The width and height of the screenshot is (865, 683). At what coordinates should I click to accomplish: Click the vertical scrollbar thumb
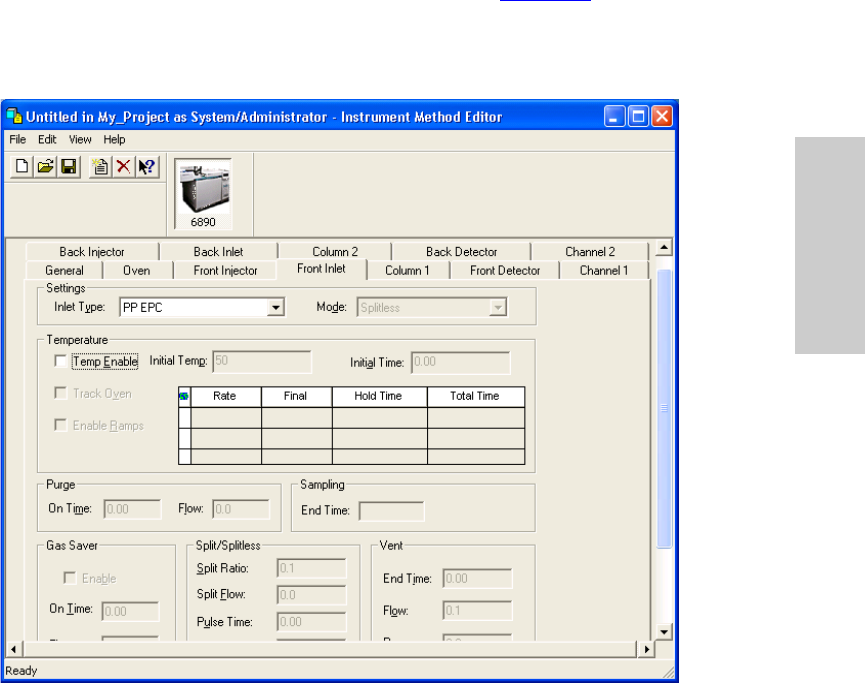click(664, 408)
